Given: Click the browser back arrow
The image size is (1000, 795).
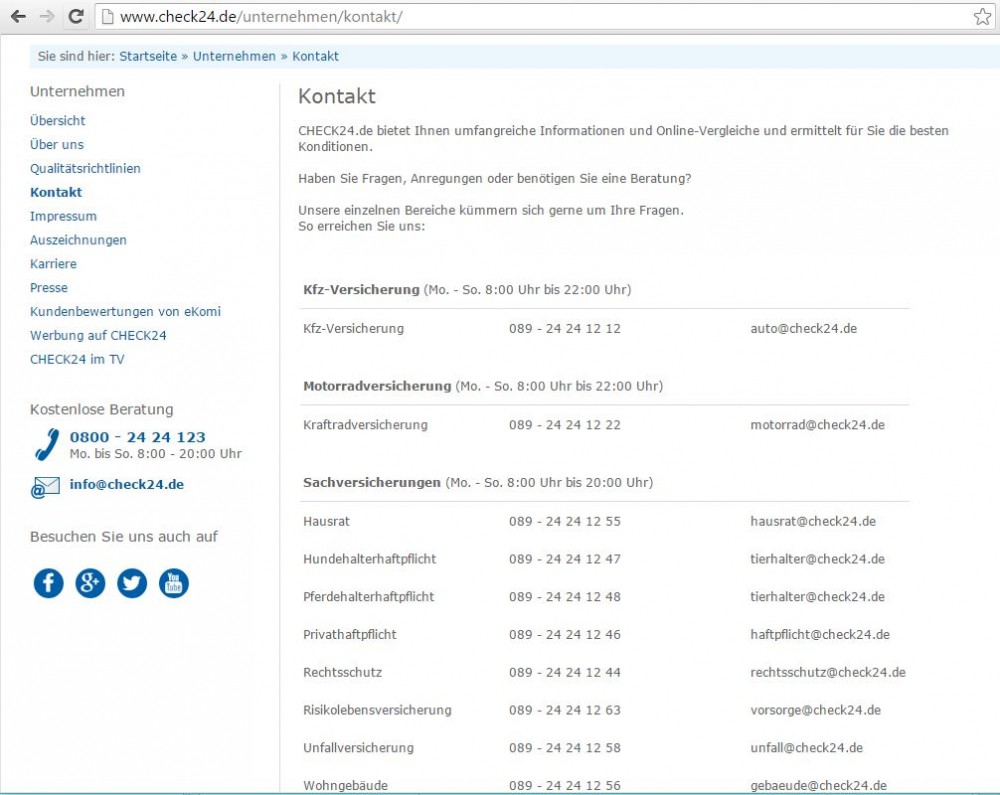Looking at the screenshot, I should (x=18, y=17).
